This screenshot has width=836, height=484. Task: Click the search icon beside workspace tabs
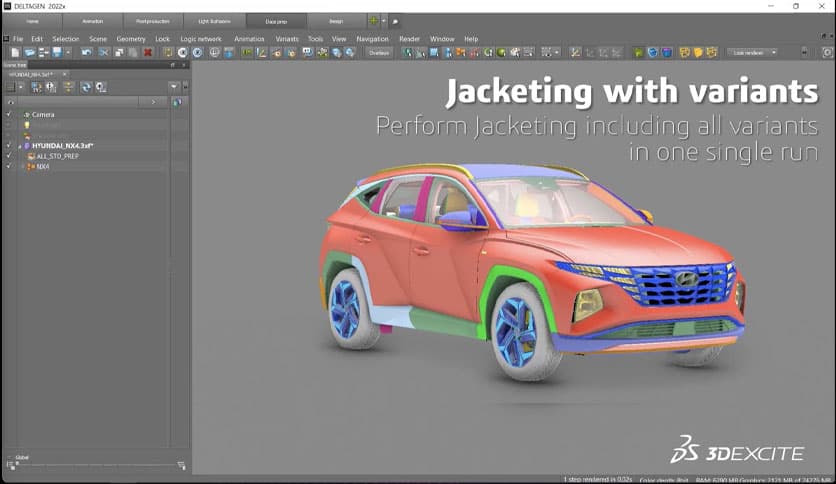point(394,20)
